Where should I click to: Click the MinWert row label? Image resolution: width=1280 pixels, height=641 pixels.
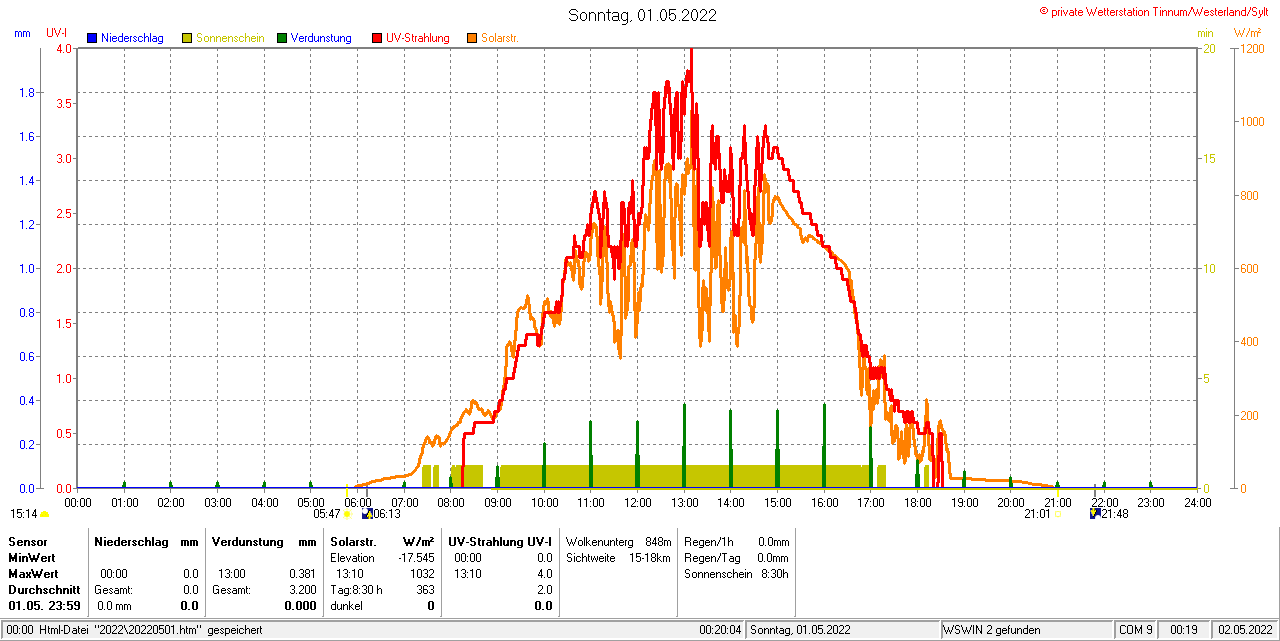[32, 557]
